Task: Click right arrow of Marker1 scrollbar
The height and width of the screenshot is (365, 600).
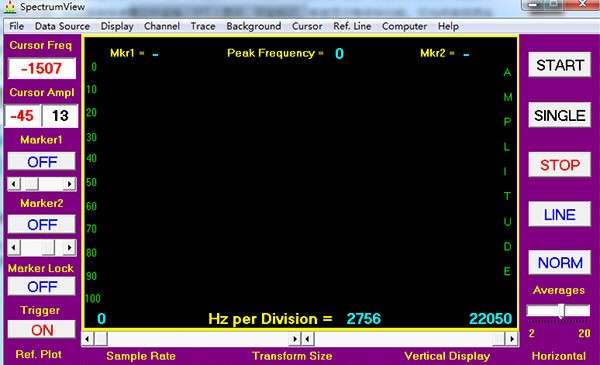Action: (x=69, y=184)
